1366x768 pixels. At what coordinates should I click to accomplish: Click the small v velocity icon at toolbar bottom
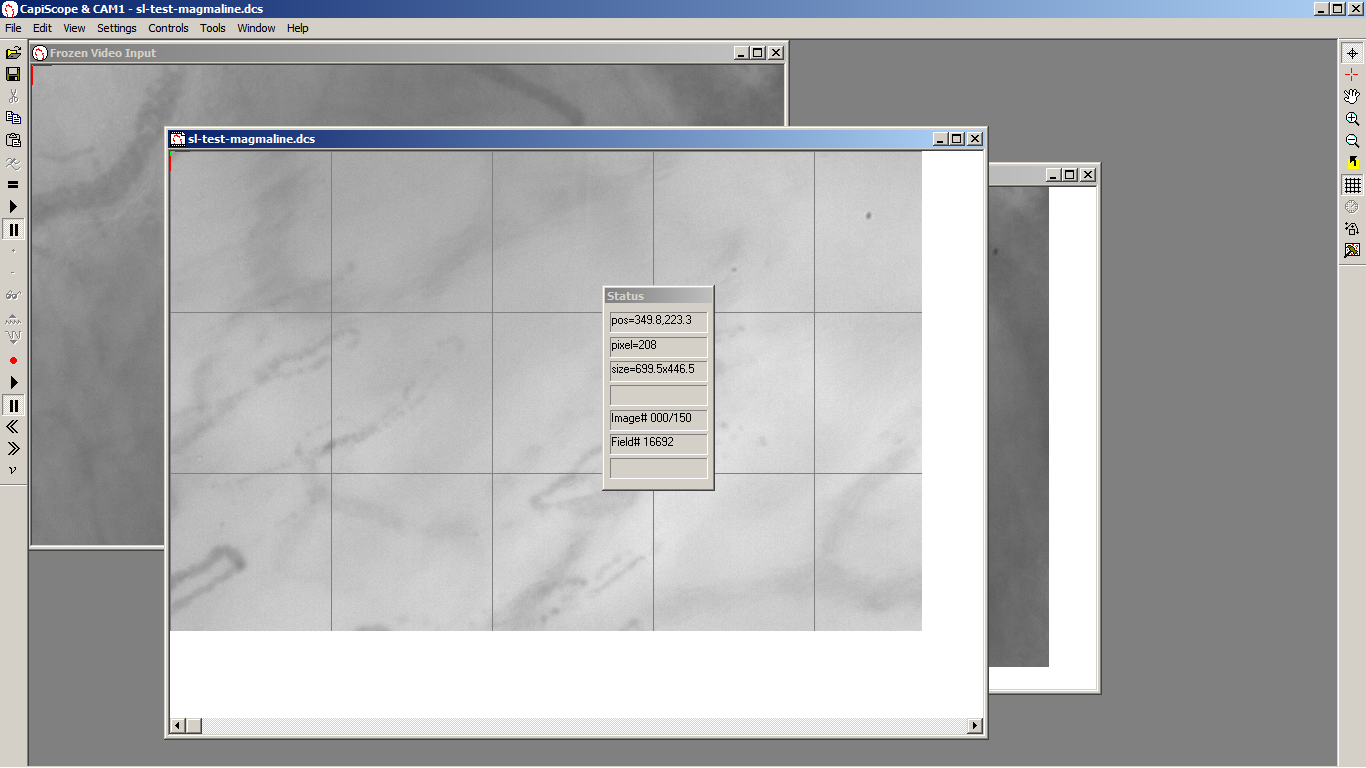pos(13,470)
